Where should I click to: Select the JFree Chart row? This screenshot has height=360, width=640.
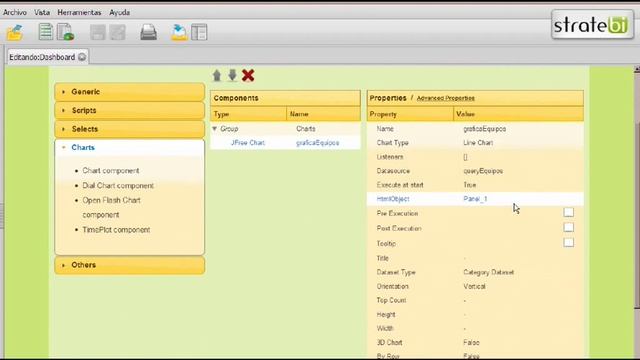click(x=285, y=143)
